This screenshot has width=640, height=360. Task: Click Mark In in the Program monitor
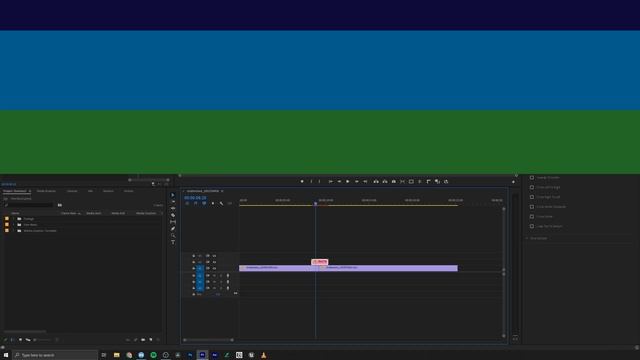click(311, 182)
